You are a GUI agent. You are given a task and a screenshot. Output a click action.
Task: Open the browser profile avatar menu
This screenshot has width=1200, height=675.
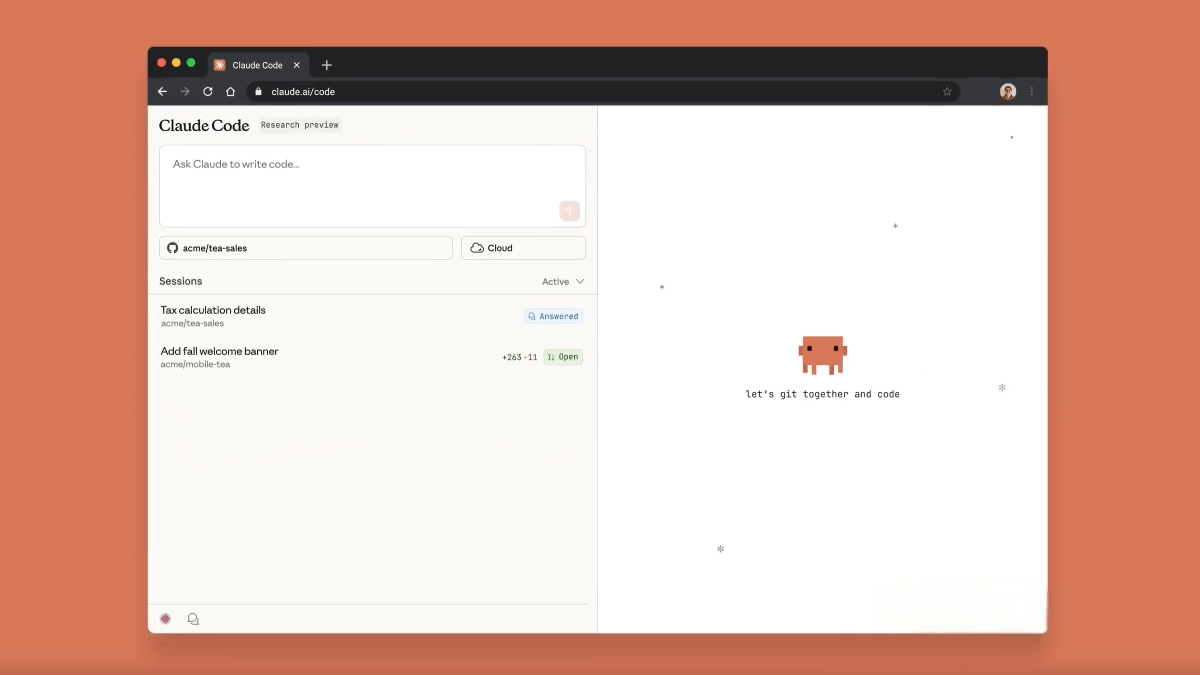pos(1007,91)
